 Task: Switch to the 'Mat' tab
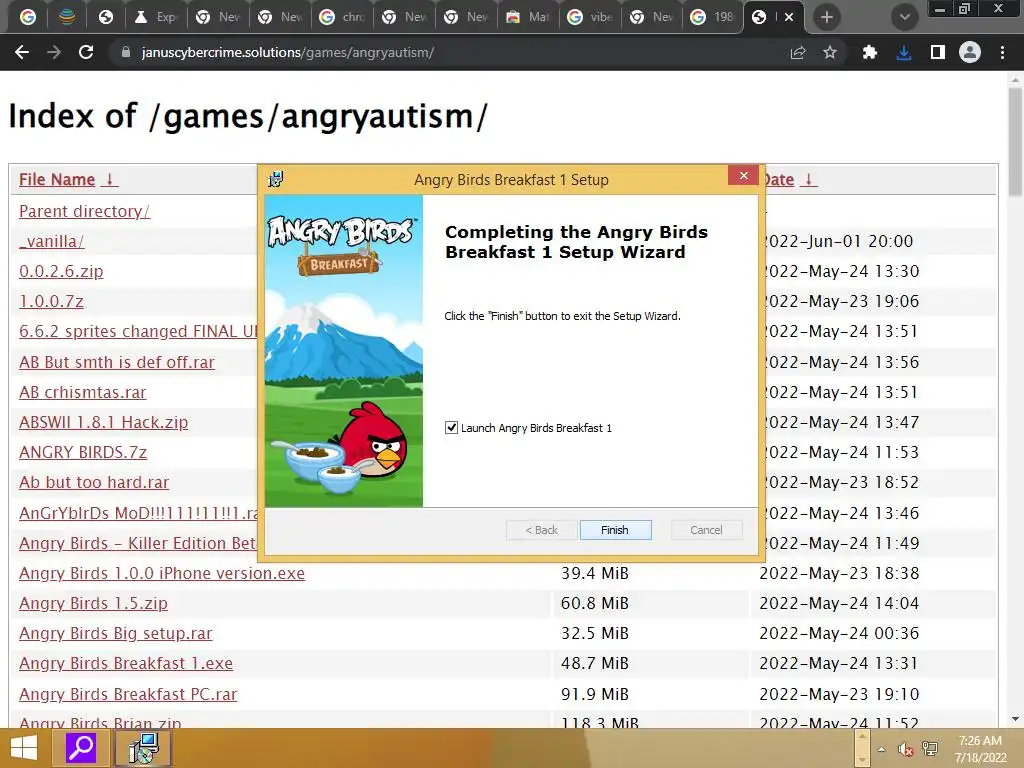[528, 18]
